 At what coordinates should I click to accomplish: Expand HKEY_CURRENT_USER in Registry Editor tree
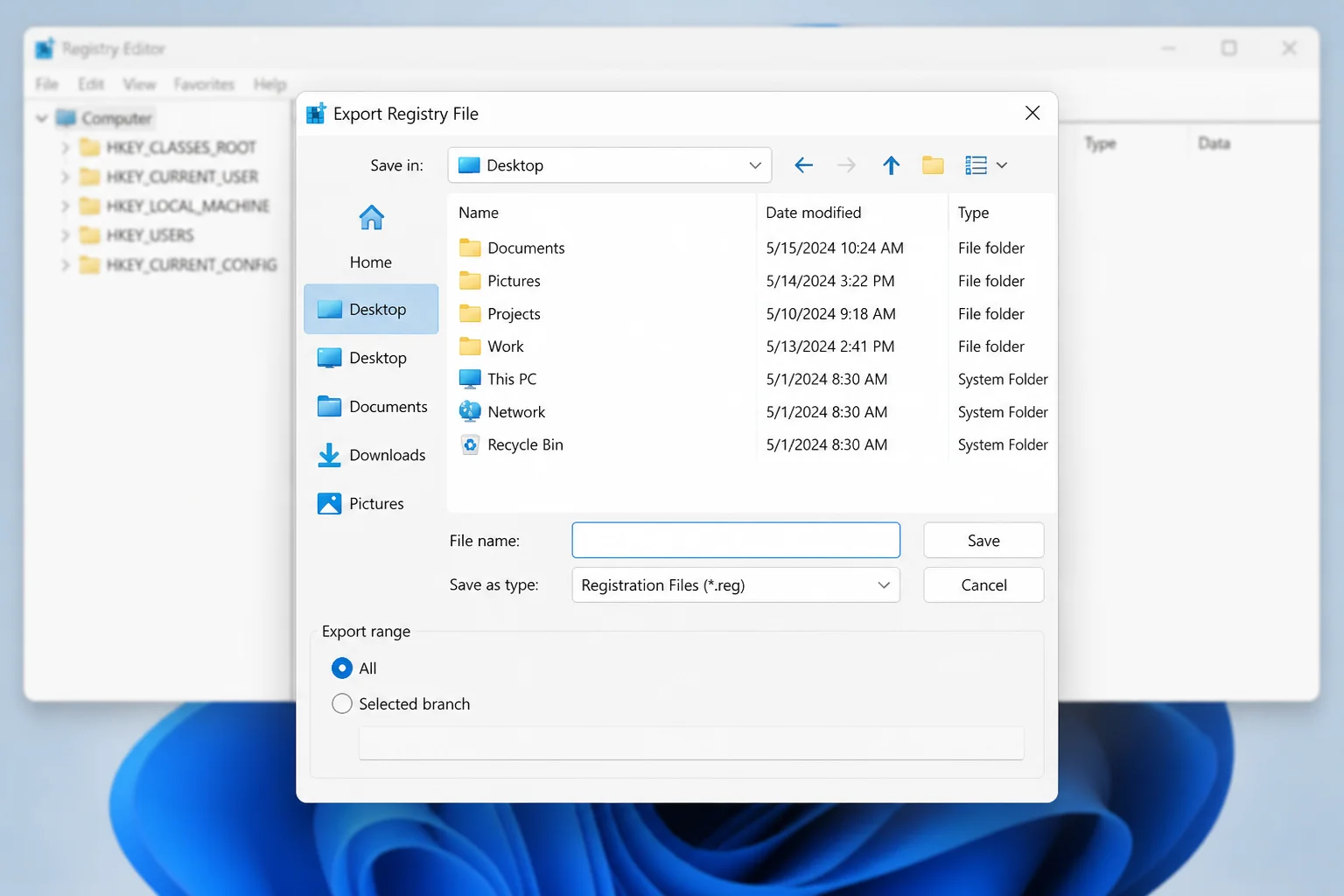(x=65, y=177)
